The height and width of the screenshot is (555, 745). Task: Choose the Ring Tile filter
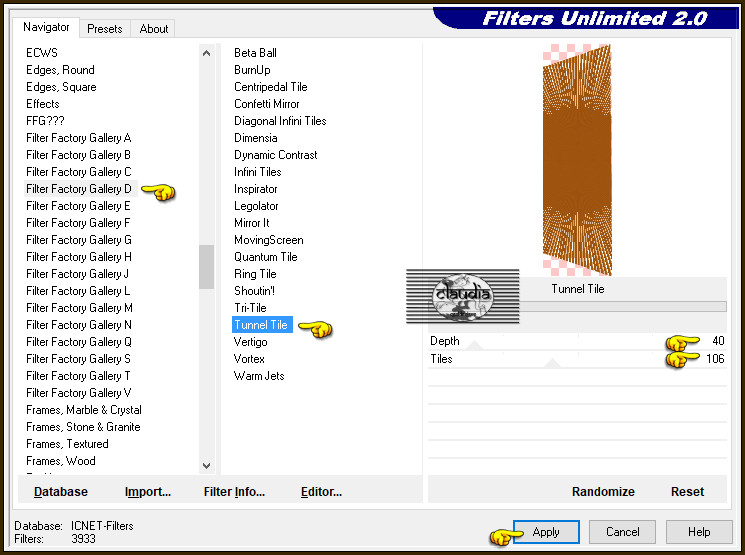point(255,274)
